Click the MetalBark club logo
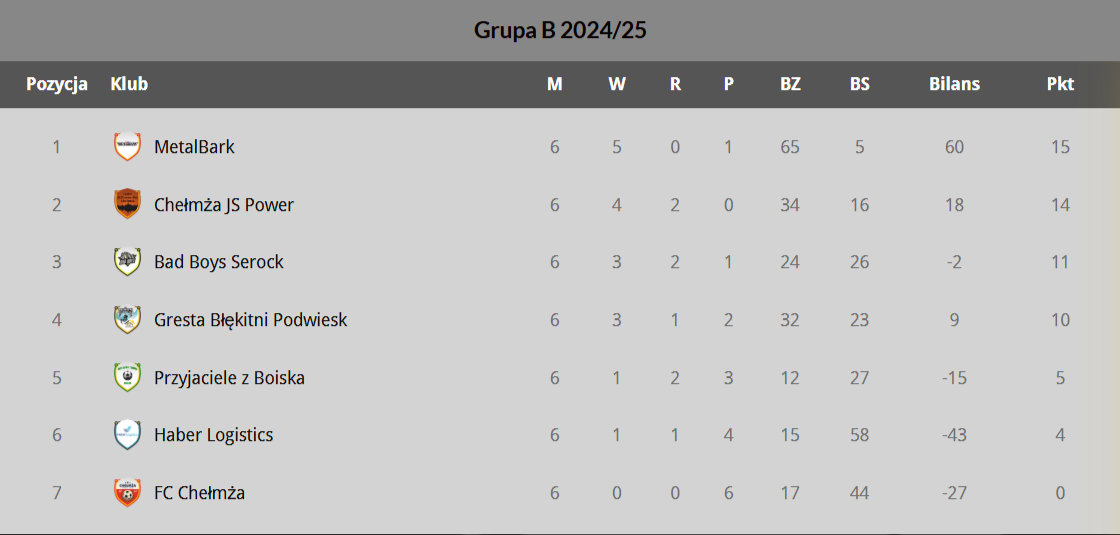1120x535 pixels. point(127,147)
